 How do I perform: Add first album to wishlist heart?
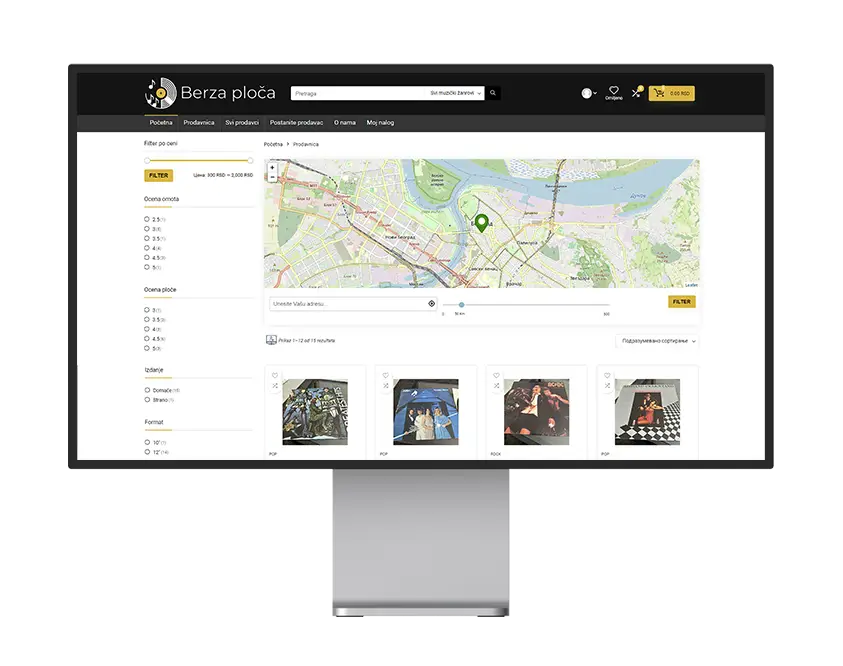click(x=275, y=375)
